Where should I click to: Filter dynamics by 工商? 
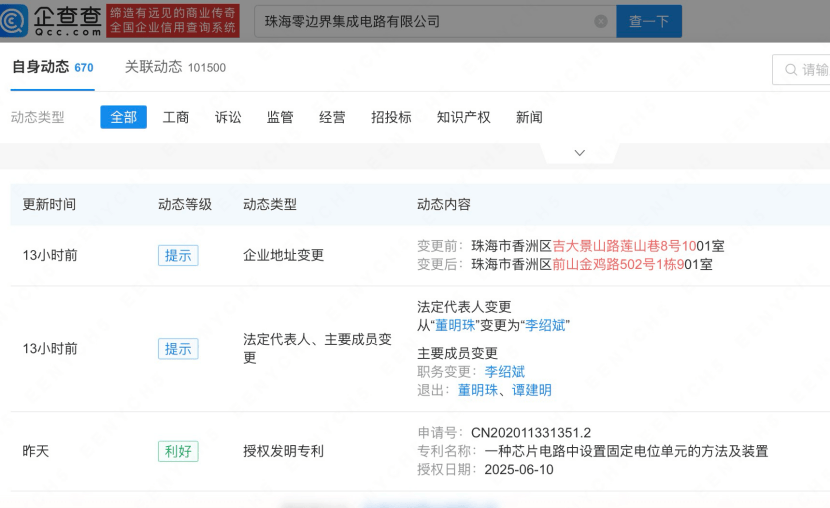click(x=176, y=117)
